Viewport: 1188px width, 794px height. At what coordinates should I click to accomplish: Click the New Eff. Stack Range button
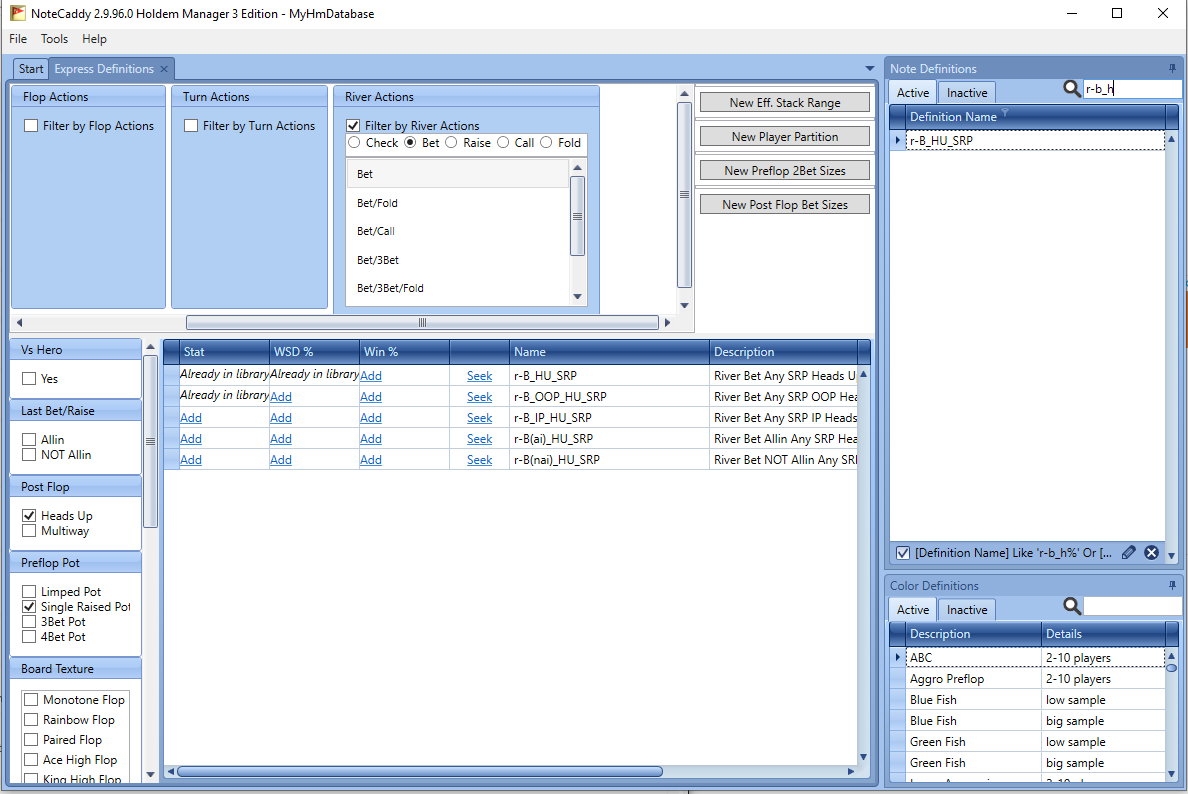pos(785,102)
